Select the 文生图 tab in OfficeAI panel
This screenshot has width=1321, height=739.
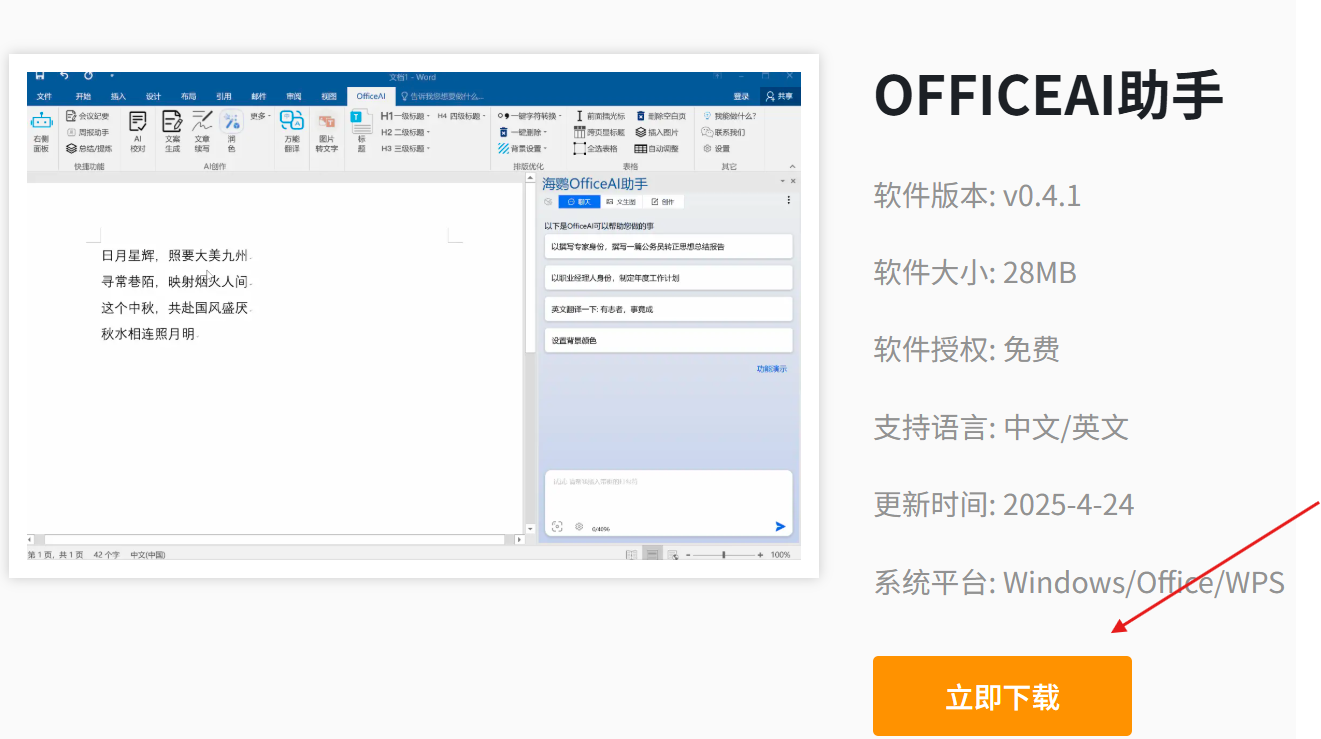tap(621, 201)
